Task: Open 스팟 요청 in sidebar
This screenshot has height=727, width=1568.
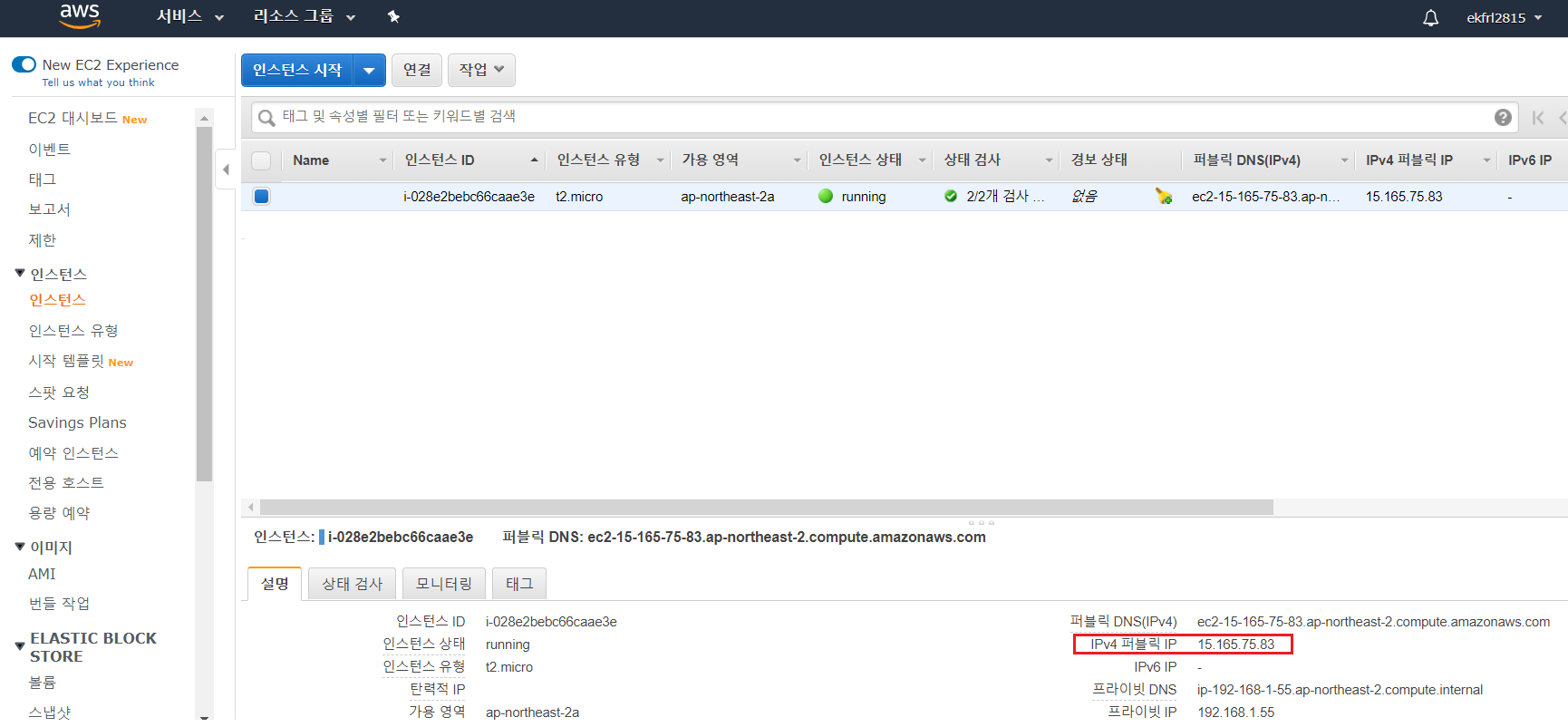Action: pyautogui.click(x=59, y=393)
